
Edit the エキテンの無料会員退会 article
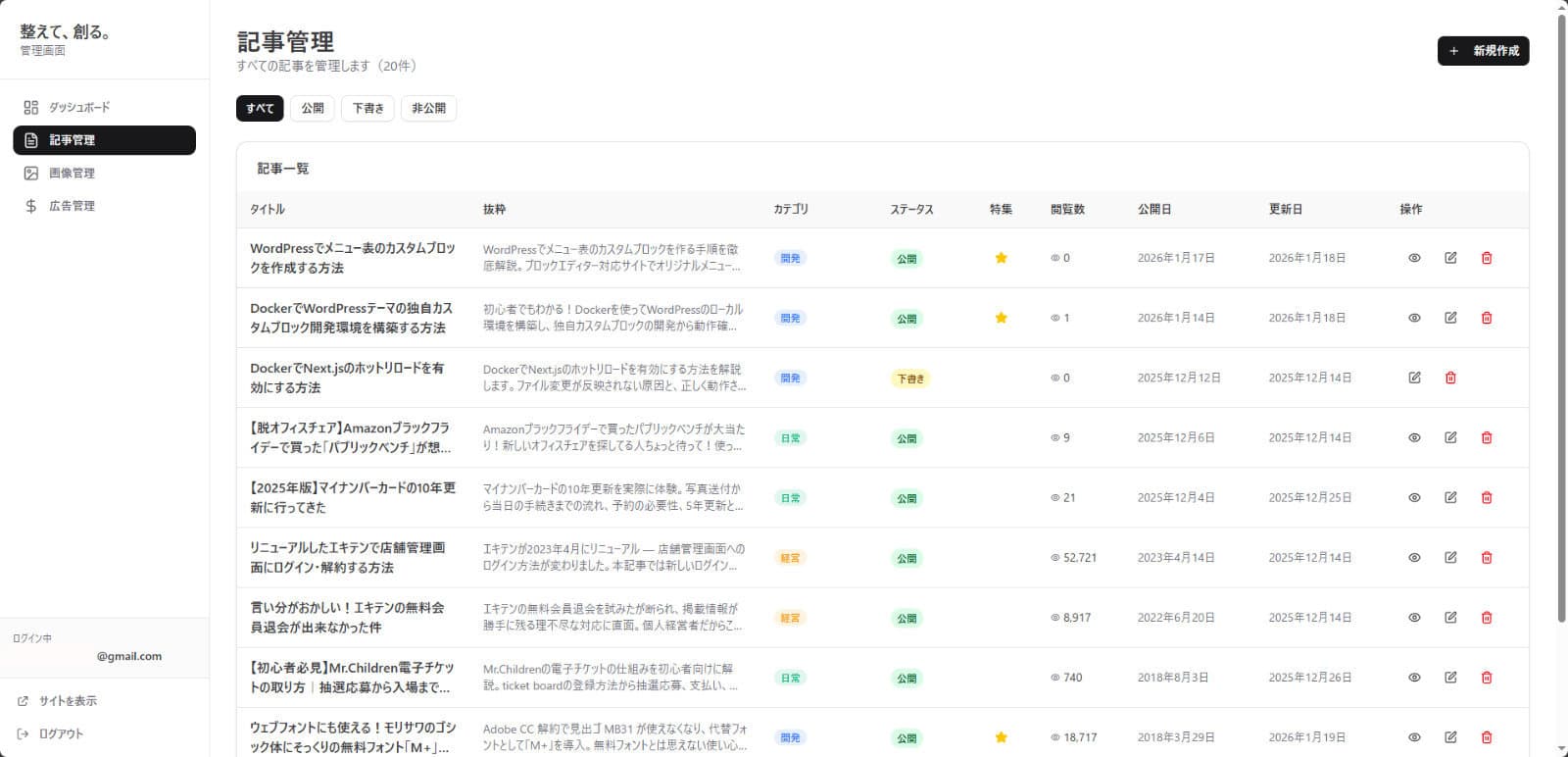click(x=1450, y=618)
